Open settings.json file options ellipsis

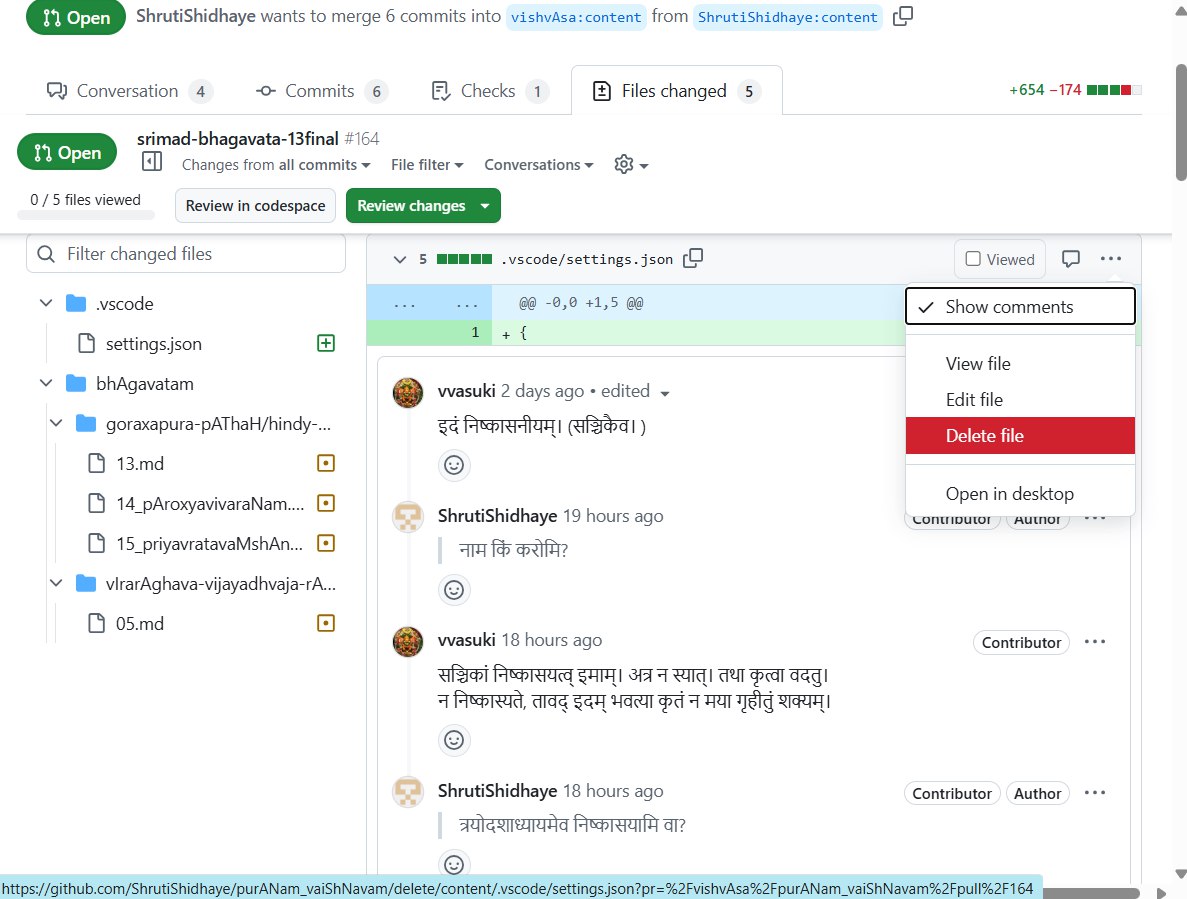point(1111,259)
